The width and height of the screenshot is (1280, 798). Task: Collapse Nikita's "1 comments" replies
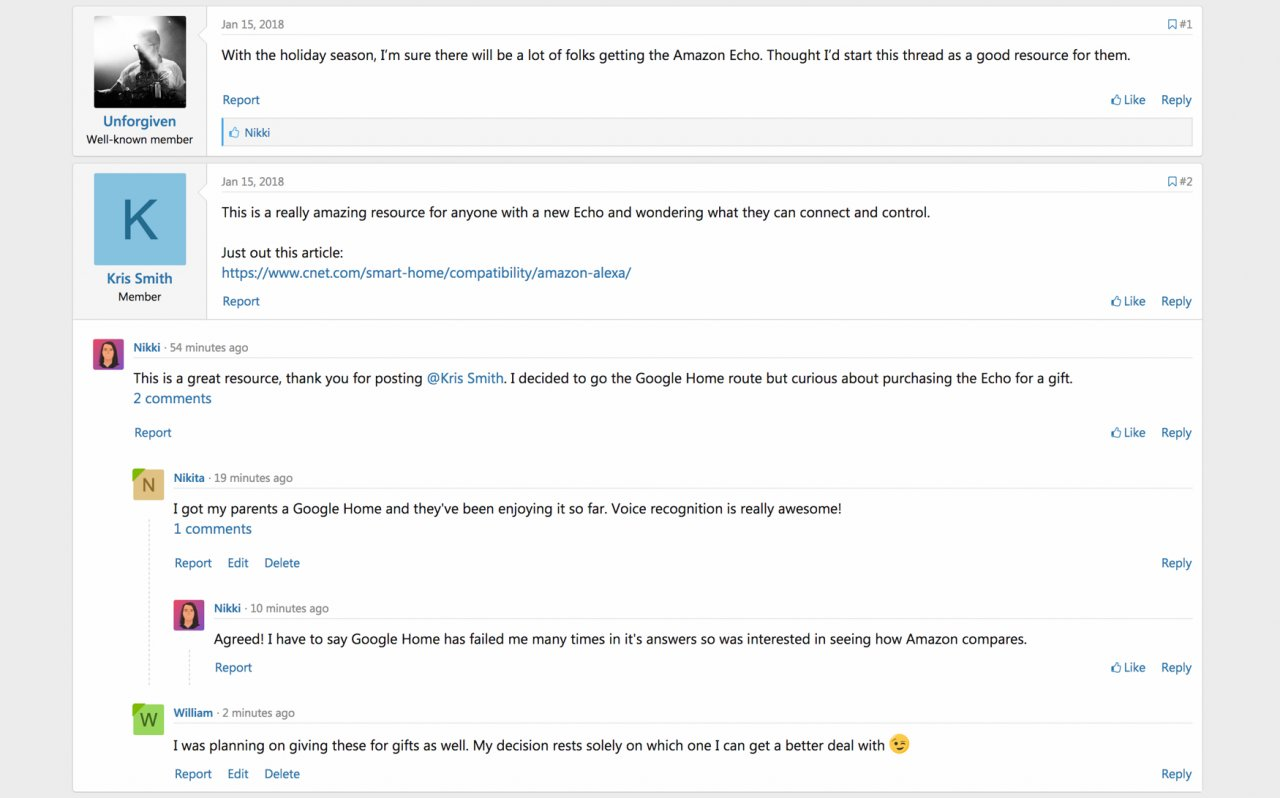212,529
